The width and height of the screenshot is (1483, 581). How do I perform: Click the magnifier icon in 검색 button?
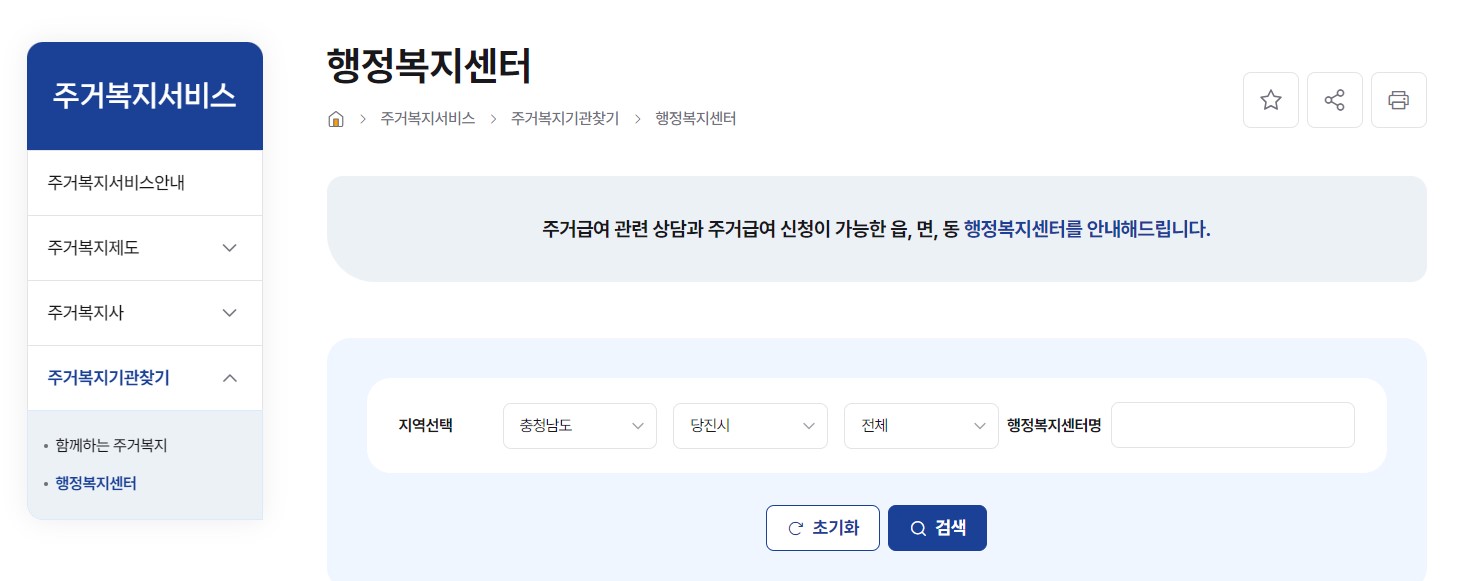coord(918,527)
